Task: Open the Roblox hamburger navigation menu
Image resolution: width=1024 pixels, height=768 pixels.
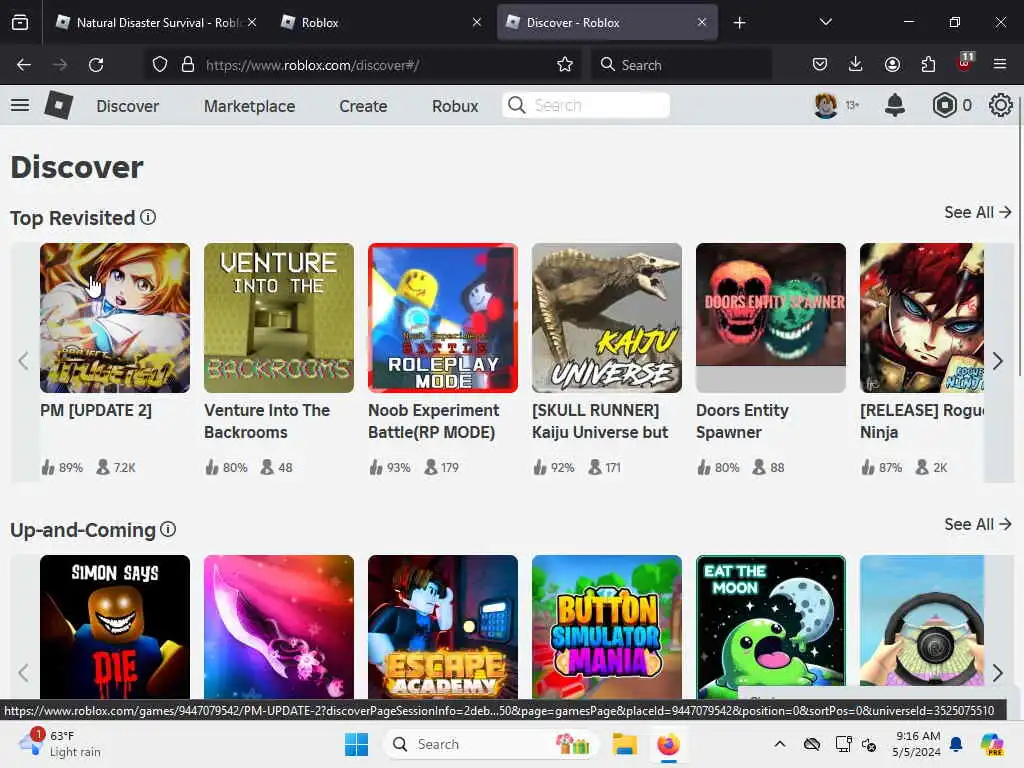Action: pos(20,105)
